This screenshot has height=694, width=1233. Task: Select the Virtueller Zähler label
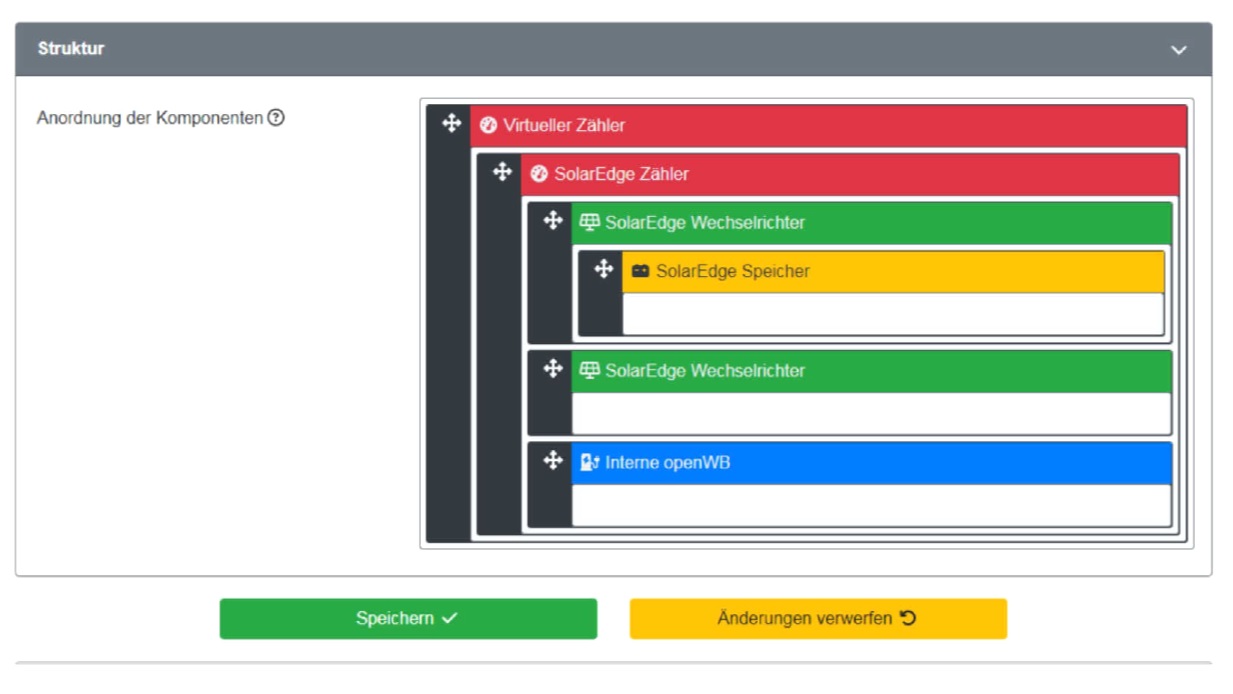click(564, 125)
